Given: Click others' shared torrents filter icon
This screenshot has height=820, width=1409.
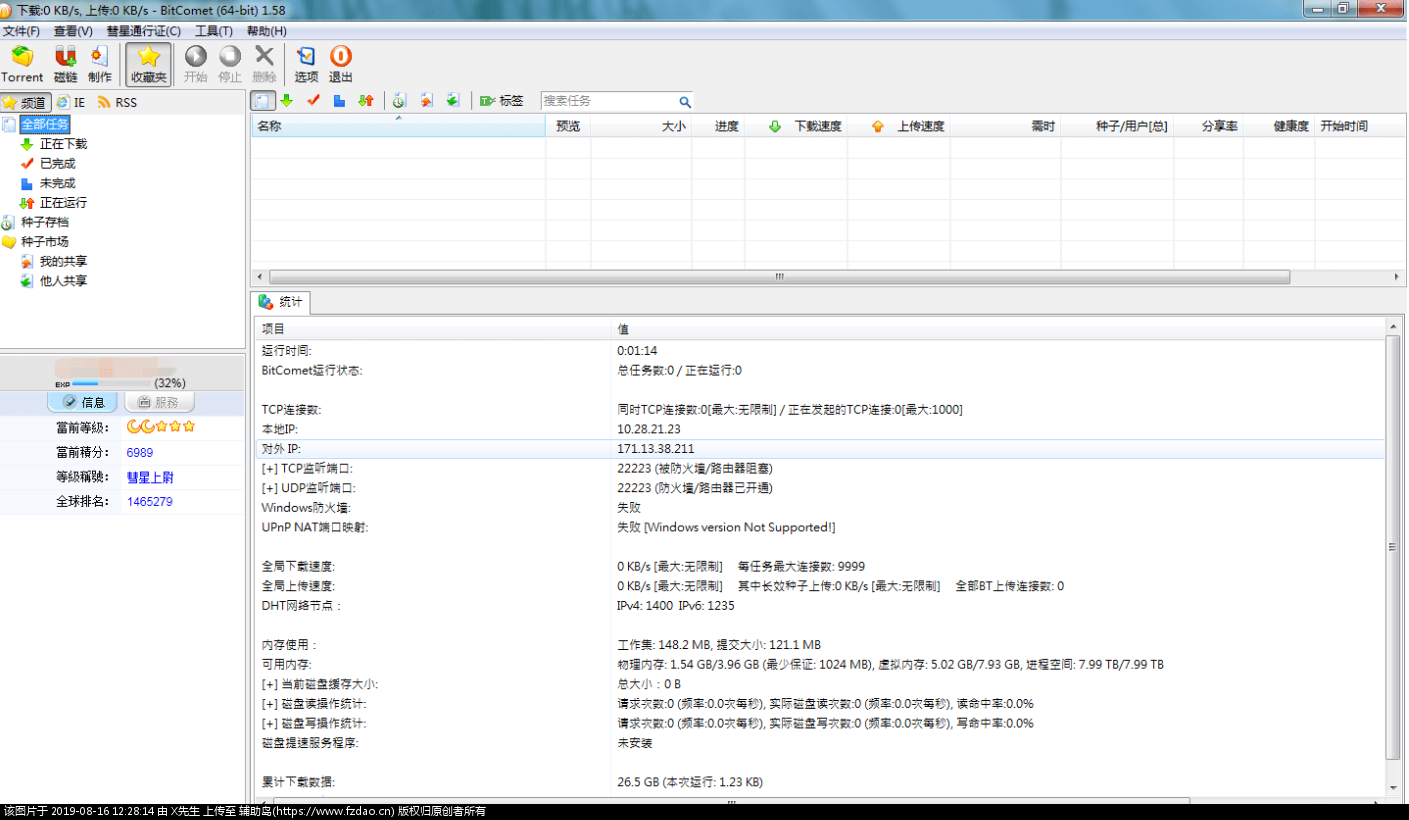Looking at the screenshot, I should coord(452,101).
